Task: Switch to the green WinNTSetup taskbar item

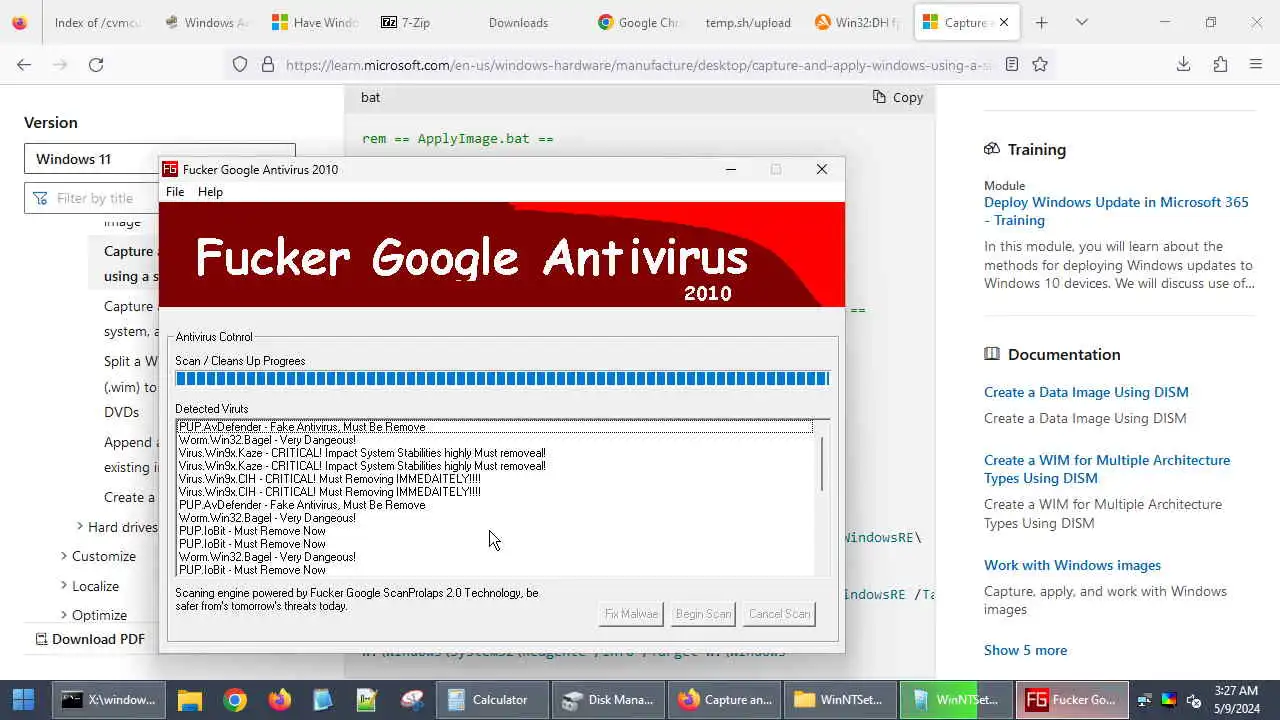Action: [956, 700]
